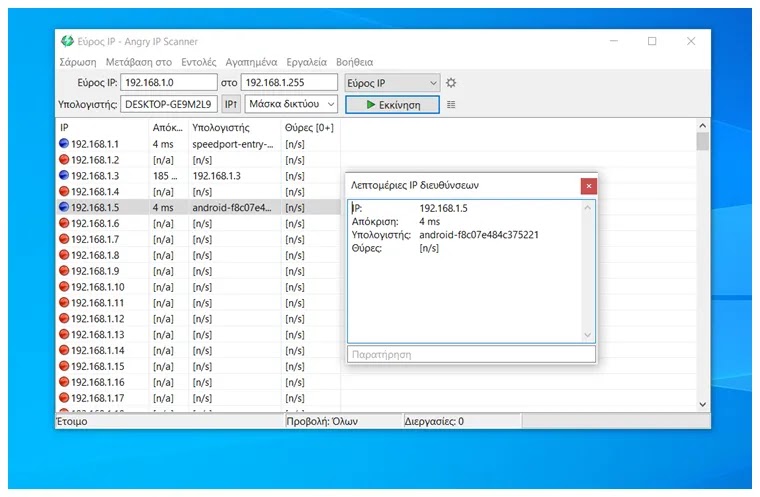The image size is (760, 497).
Task: Open the Μετάβαση στο menu
Action: (139, 62)
